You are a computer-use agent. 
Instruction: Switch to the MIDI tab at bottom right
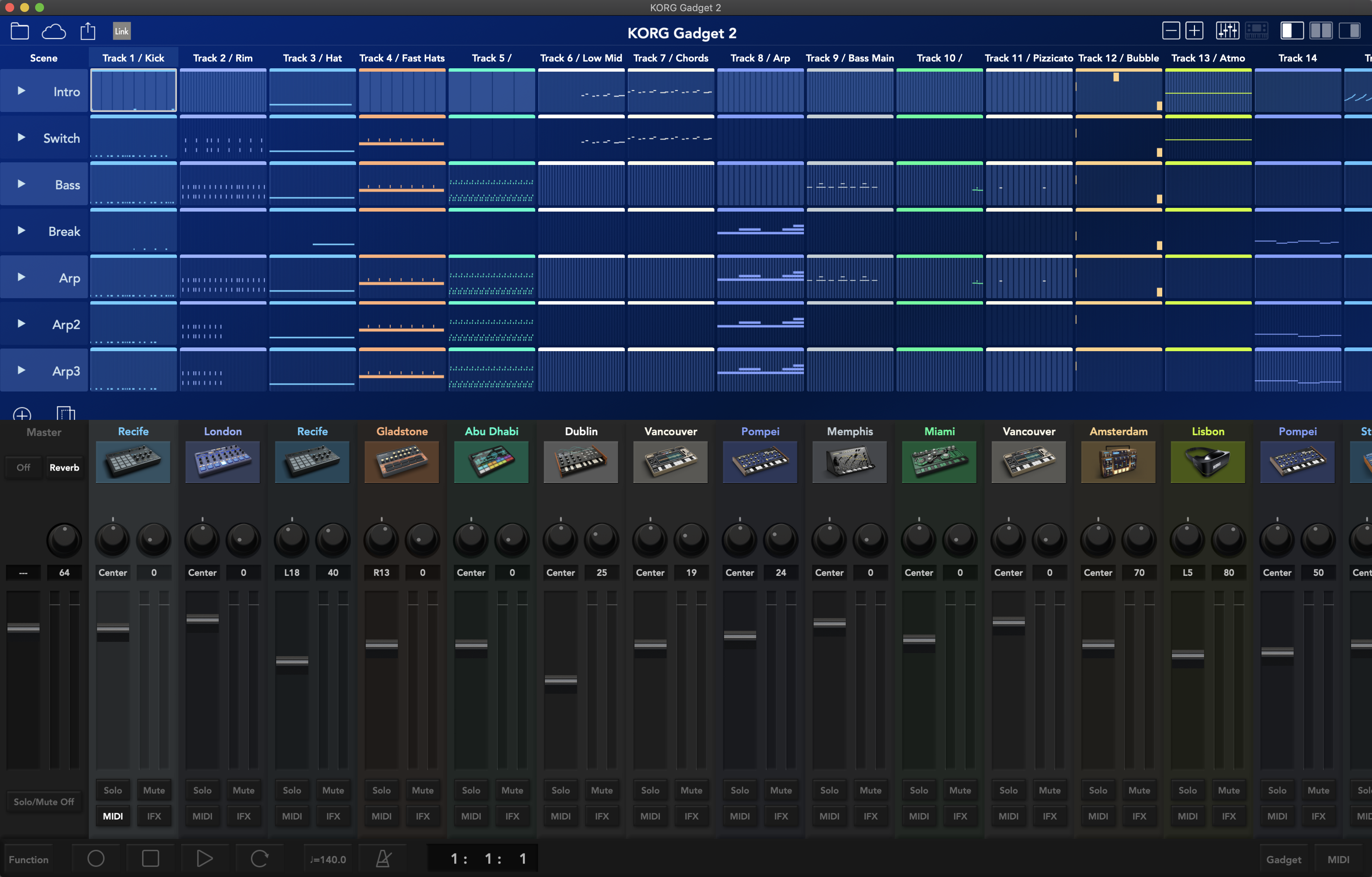[1338, 859]
